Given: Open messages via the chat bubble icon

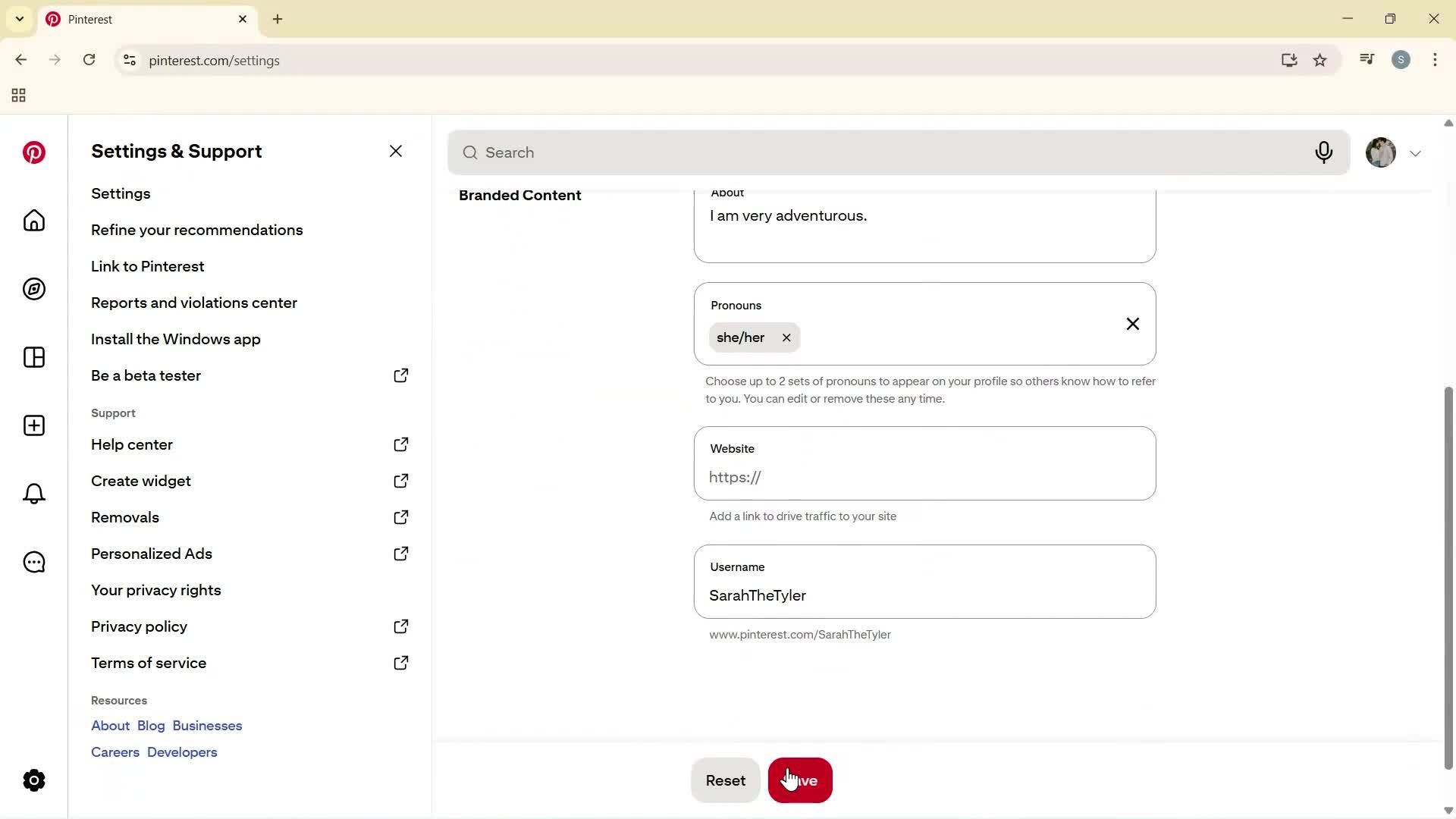Looking at the screenshot, I should (x=33, y=562).
